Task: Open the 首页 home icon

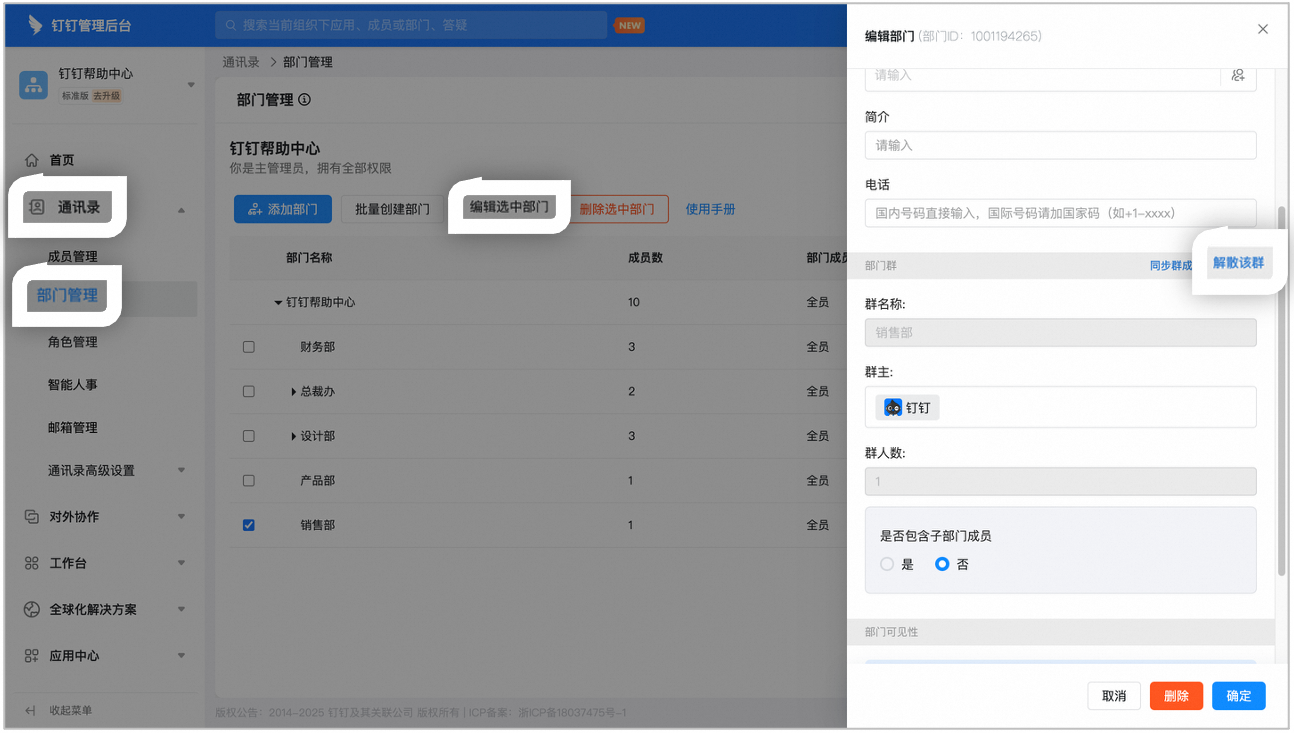Action: coord(32,160)
